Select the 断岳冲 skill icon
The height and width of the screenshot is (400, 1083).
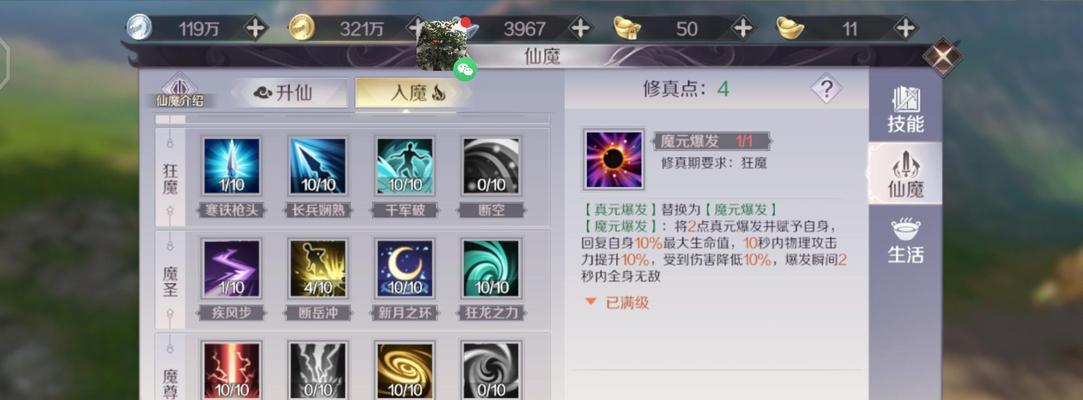(x=318, y=269)
